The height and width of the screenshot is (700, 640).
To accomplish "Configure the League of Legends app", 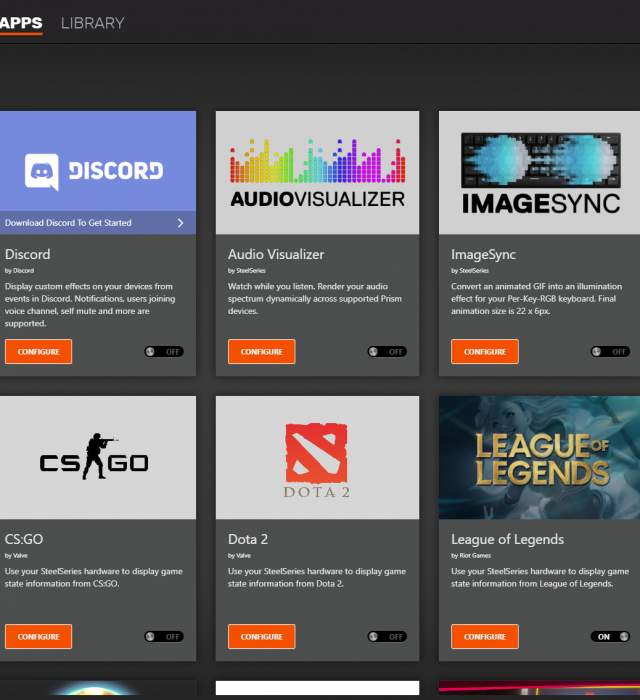I will pos(485,636).
